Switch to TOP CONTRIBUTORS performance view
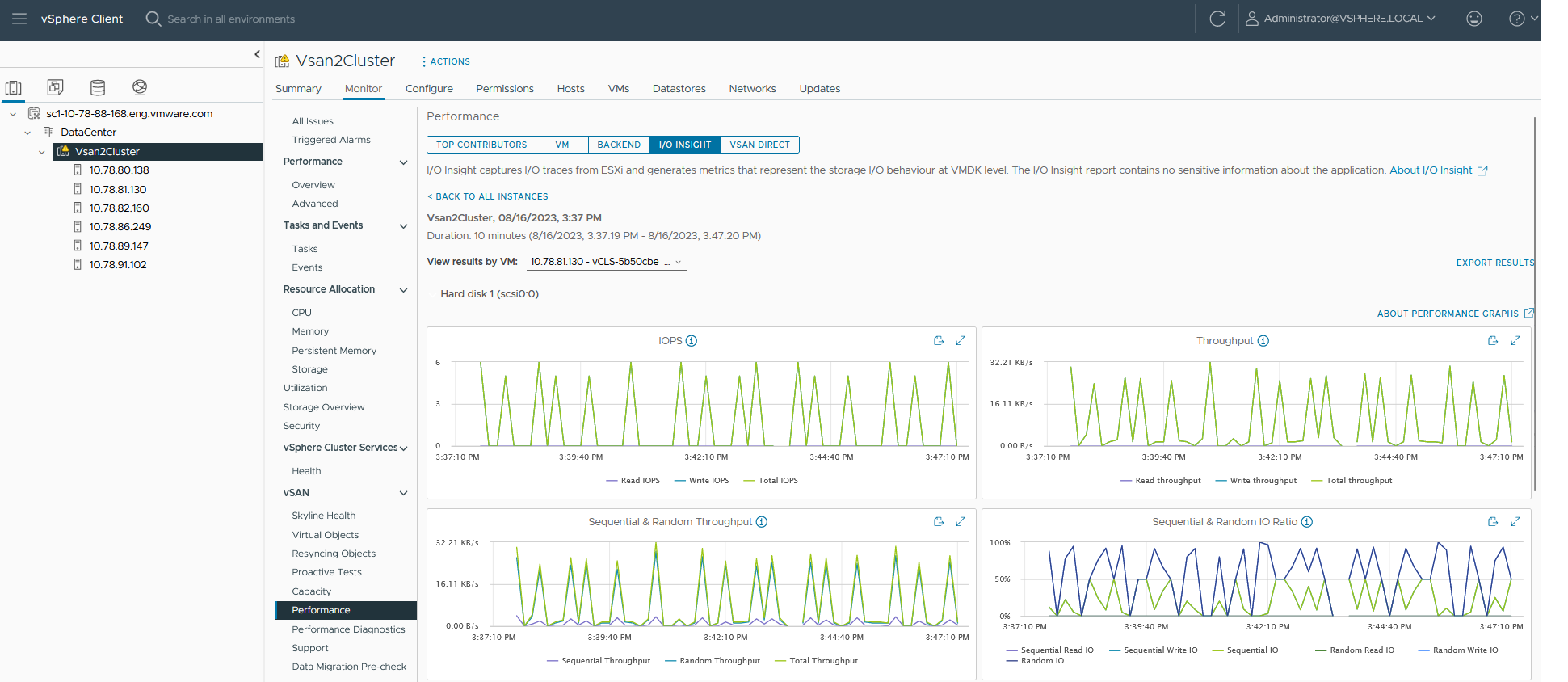This screenshot has width=1568, height=682. coord(481,145)
